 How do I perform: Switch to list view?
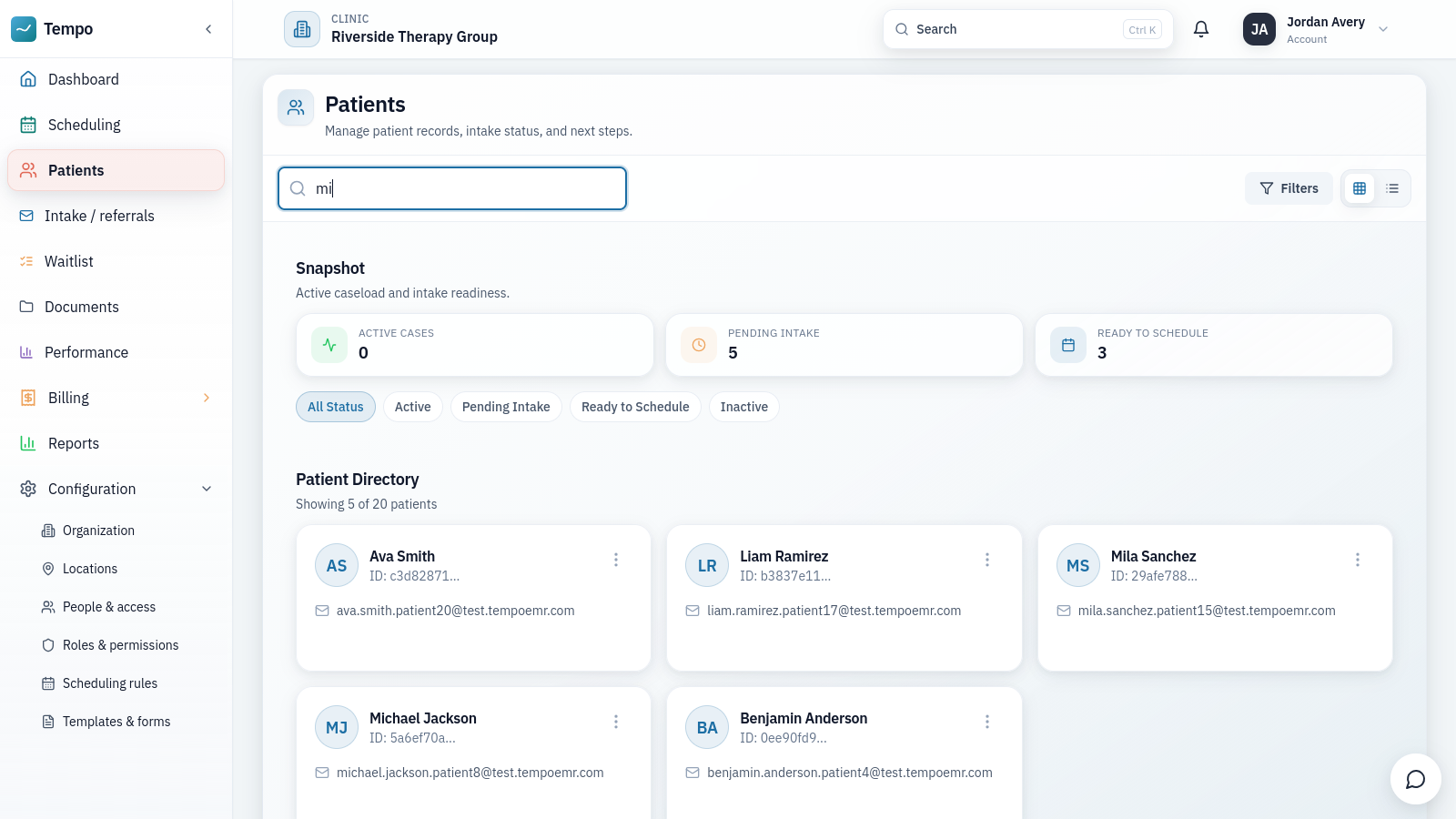pyautogui.click(x=1392, y=188)
